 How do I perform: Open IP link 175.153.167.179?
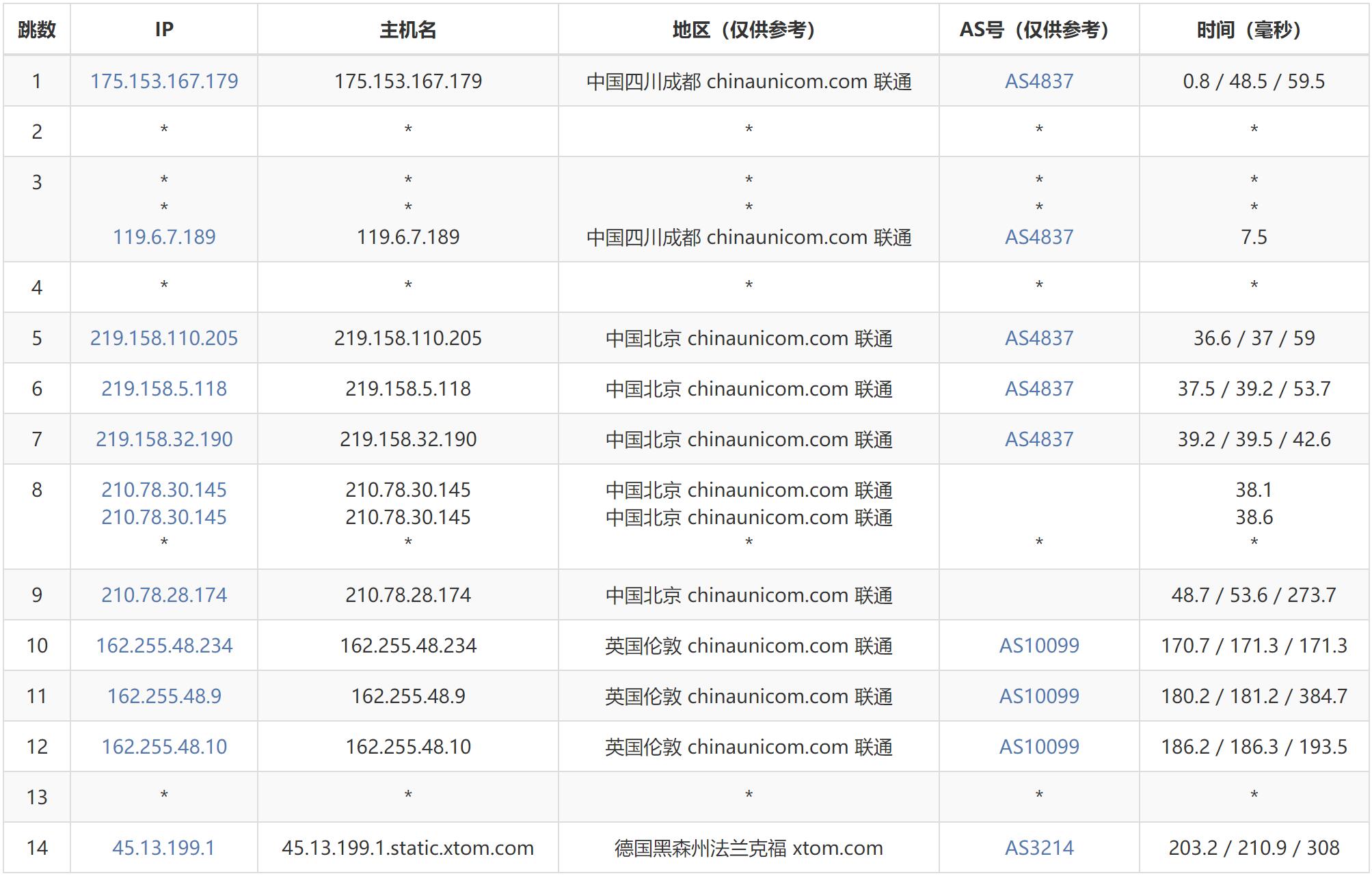coord(164,81)
